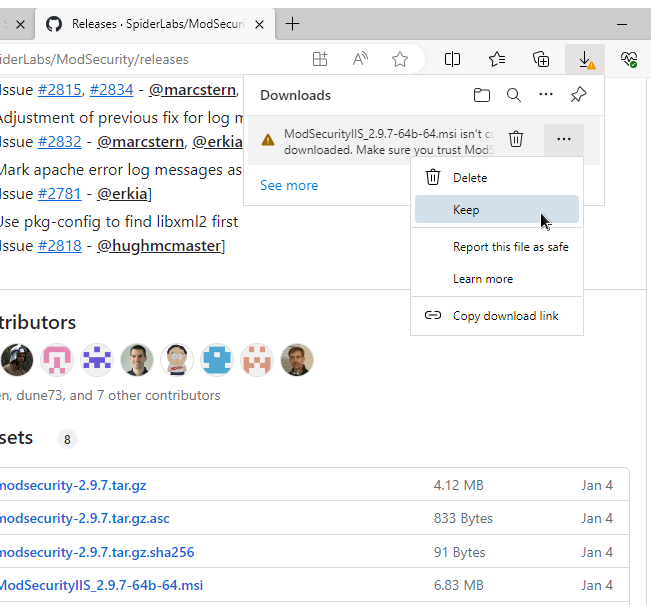Download modsecurity-2.9.7.tar.gz.sha256 asset
Viewport: 651px width, 605px height.
coord(97,552)
